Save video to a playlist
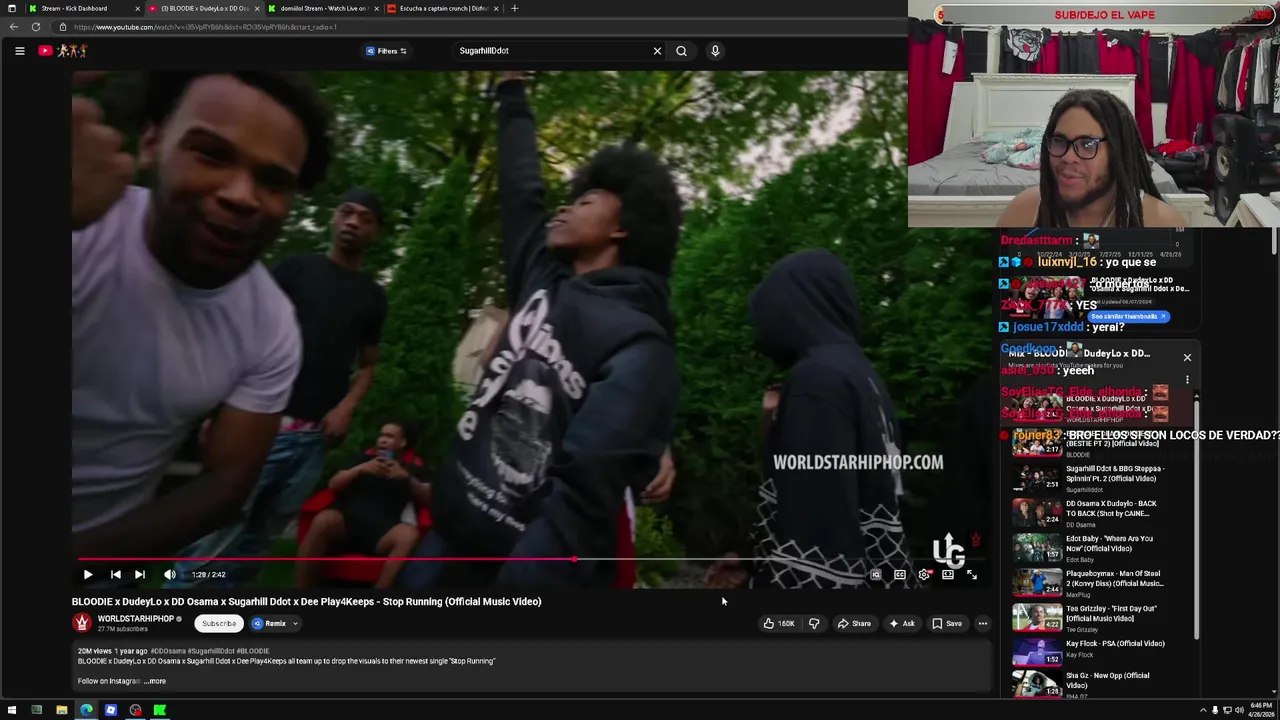This screenshot has height=720, width=1280. [947, 624]
